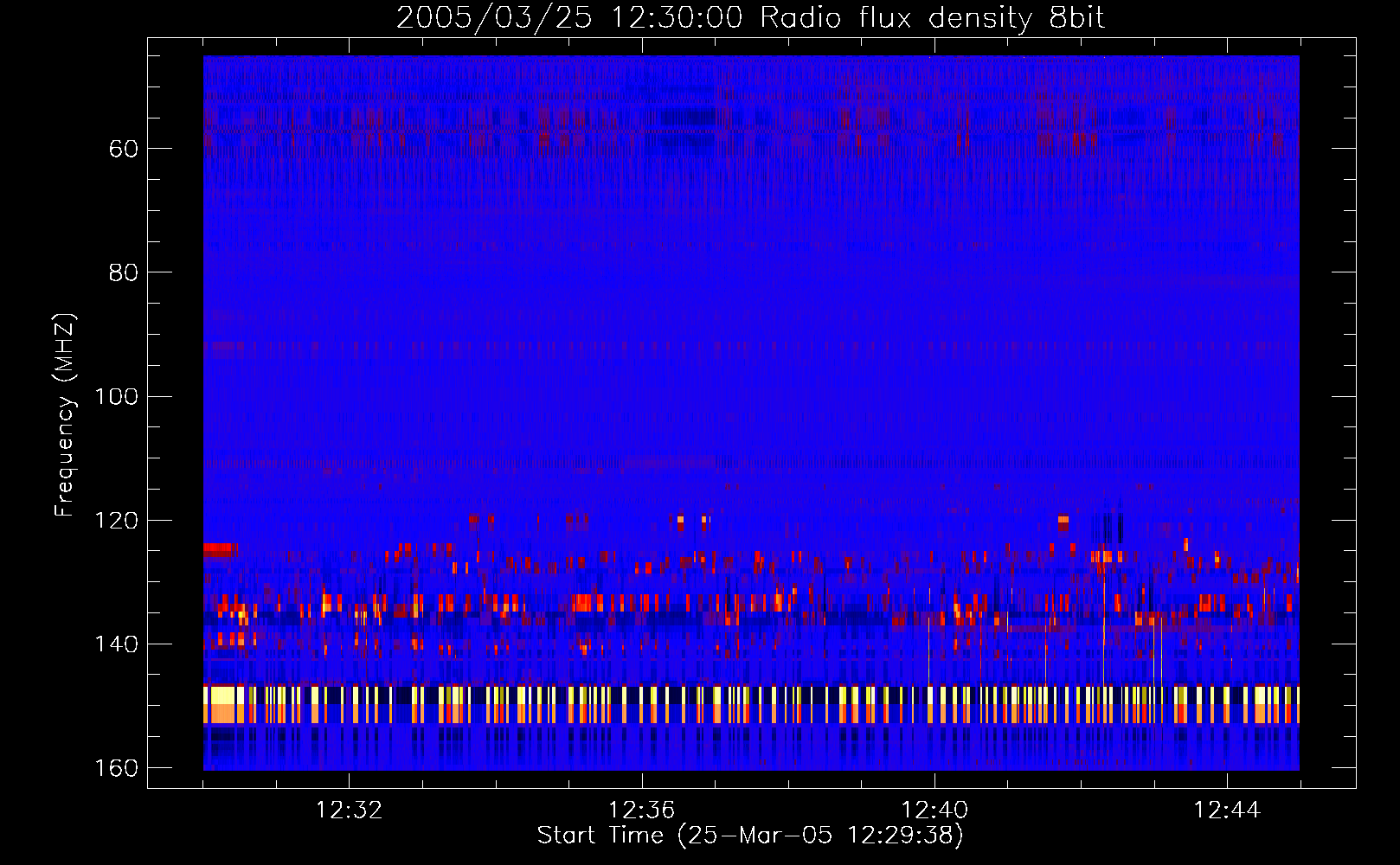Screen dimensions: 1400x865
Task: Click the 160 MHz frequency tick label
Action: [x=117, y=768]
